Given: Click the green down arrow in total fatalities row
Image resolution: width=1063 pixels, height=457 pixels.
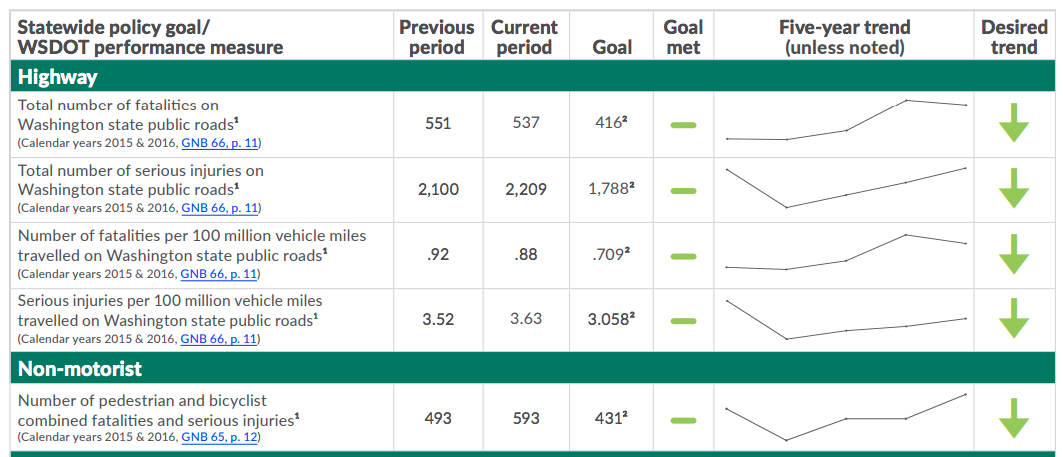Looking at the screenshot, I should pyautogui.click(x=1014, y=123).
